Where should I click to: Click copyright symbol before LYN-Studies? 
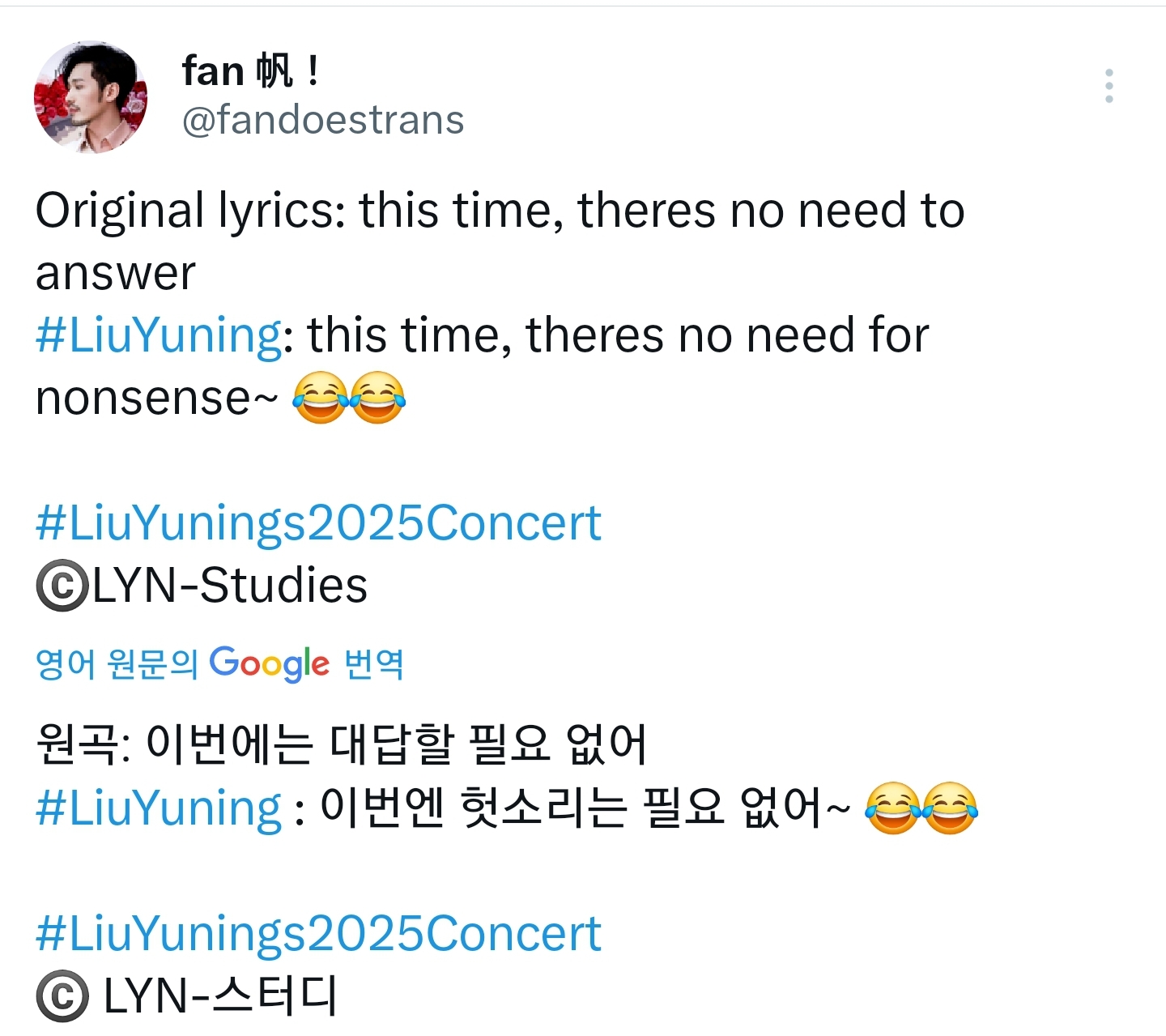tap(62, 586)
